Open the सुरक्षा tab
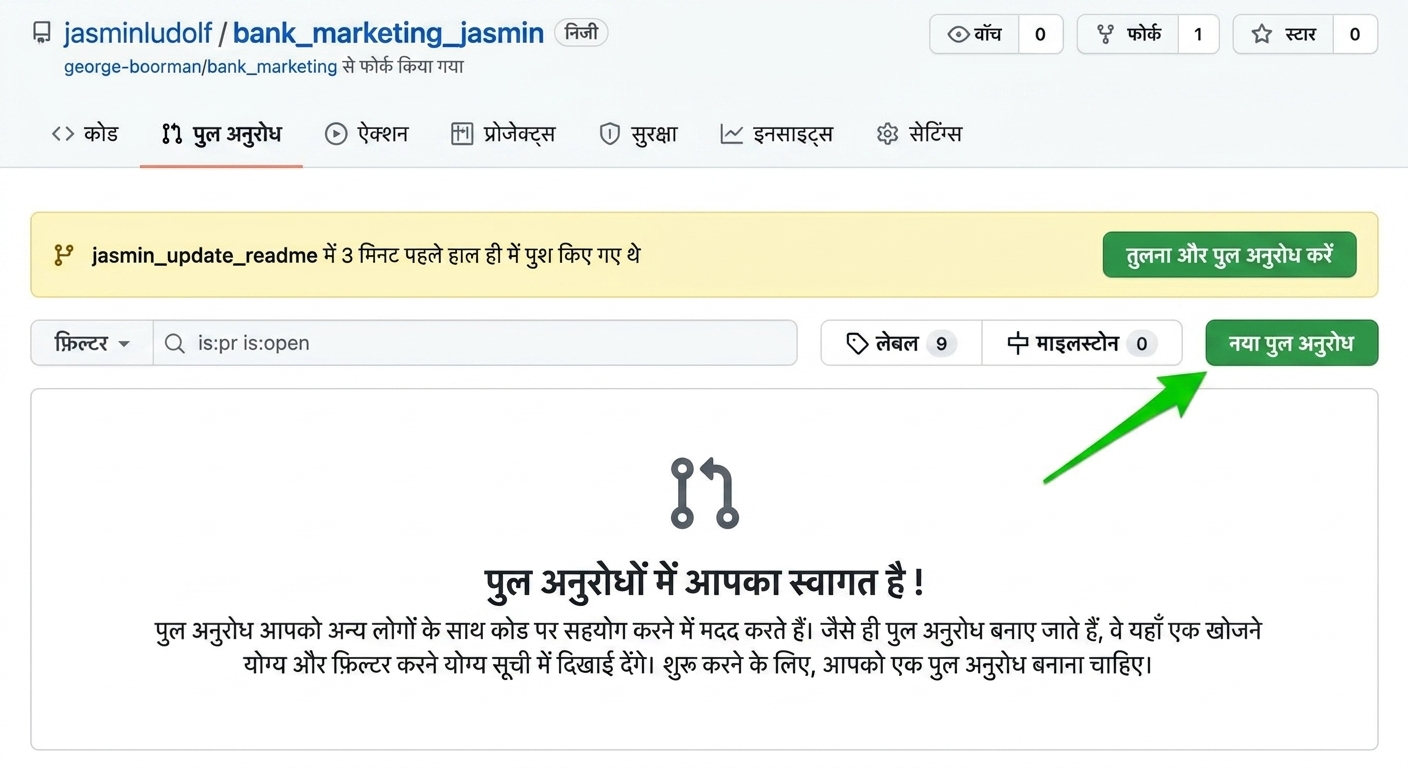Screen dimensions: 1408x768 point(638,134)
